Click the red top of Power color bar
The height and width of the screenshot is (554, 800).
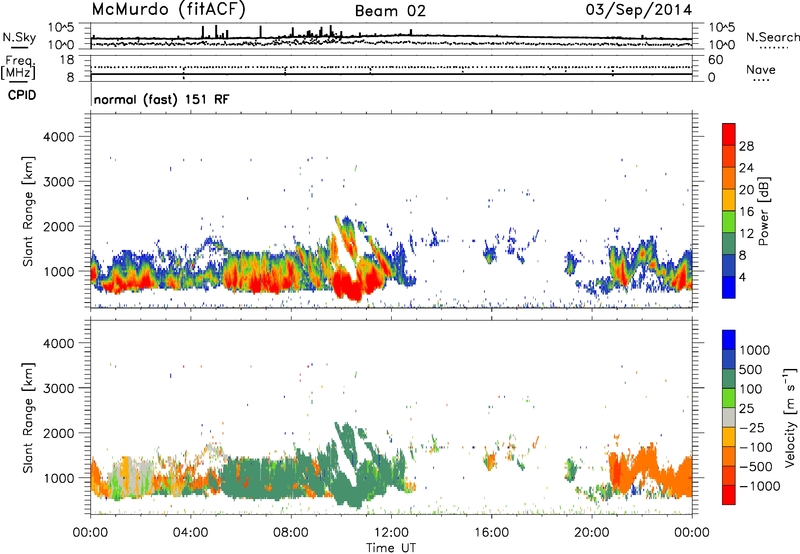tap(729, 134)
